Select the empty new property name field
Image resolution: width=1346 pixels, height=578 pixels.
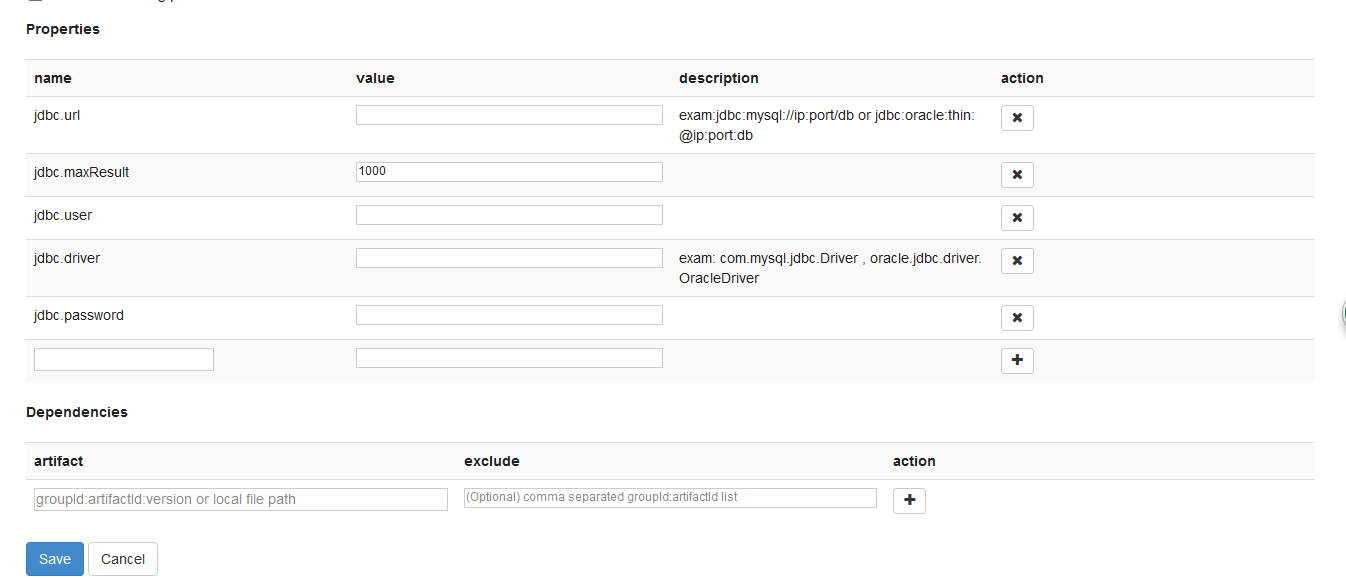(124, 359)
